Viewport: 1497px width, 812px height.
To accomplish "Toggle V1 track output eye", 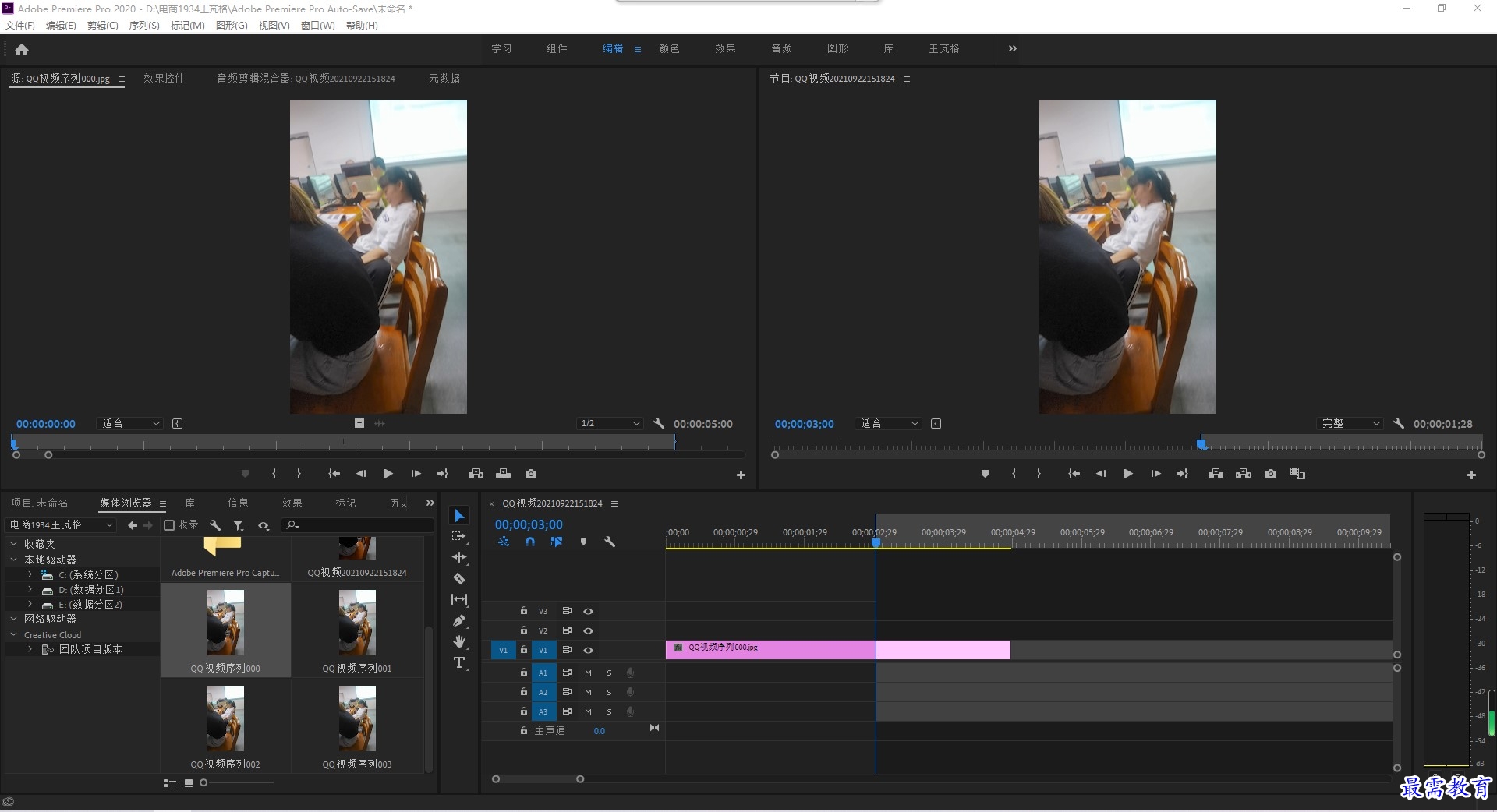I will click(589, 650).
